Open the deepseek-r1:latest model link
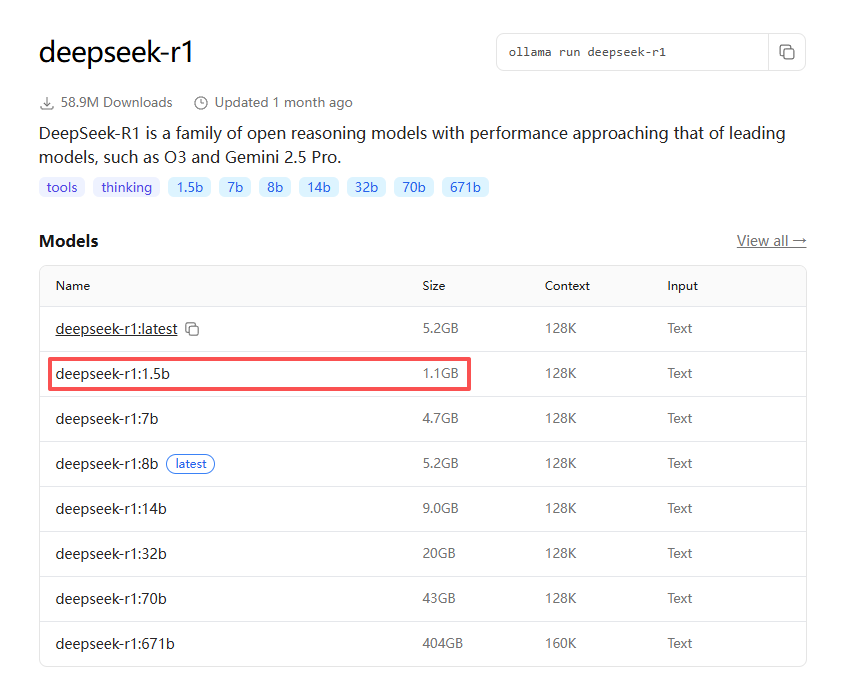The image size is (848, 697). click(116, 329)
